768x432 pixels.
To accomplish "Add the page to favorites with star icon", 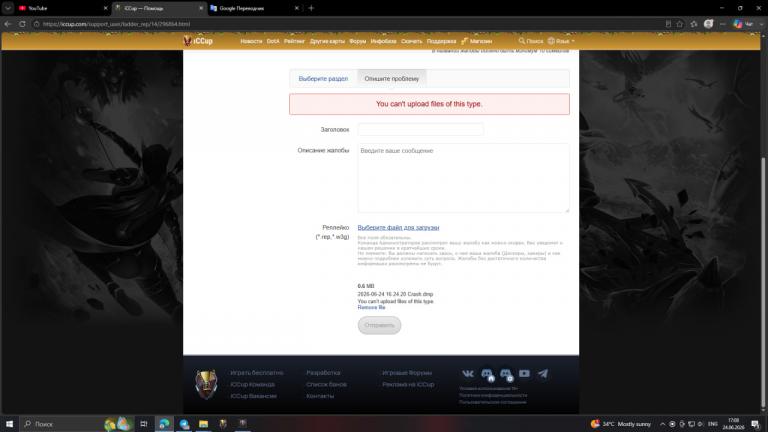I will [x=679, y=24].
